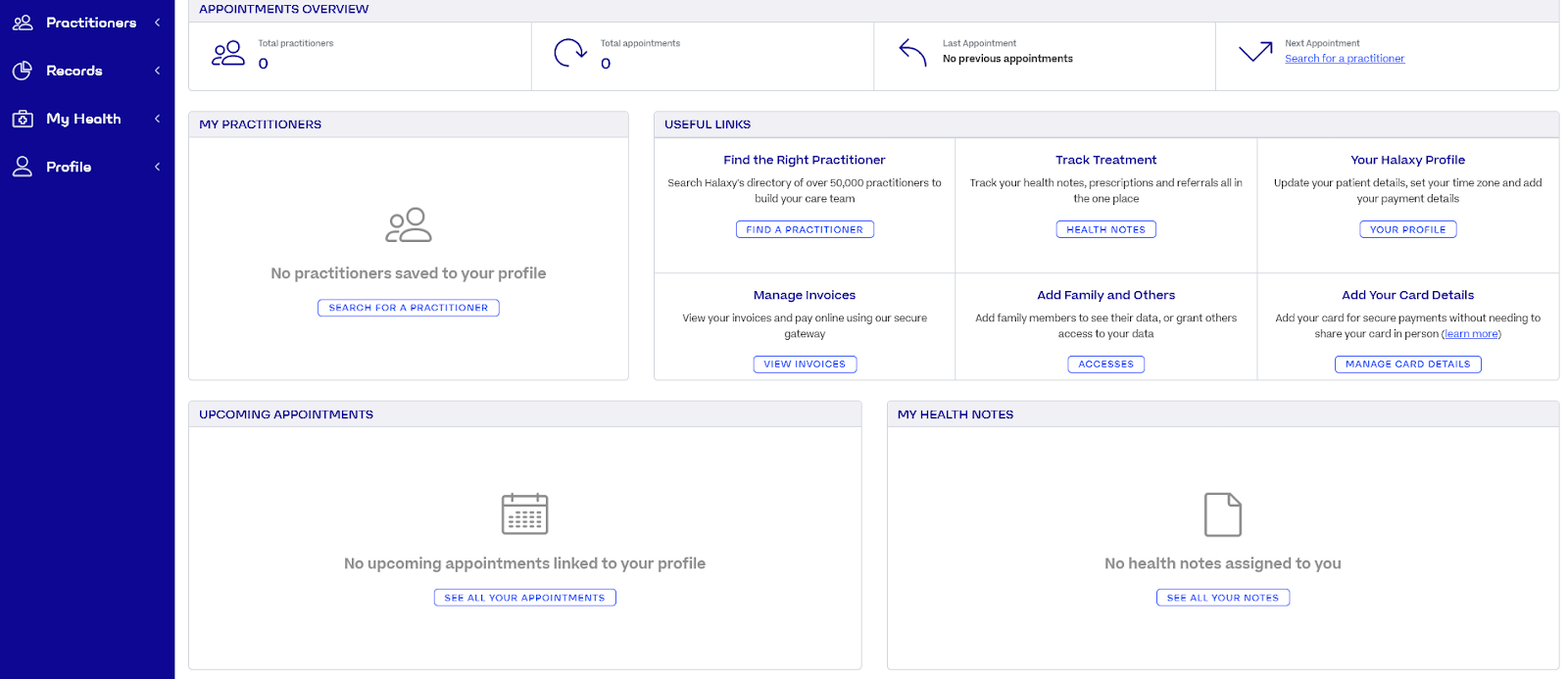
Task: Expand the Practitioners menu chevron
Action: click(x=157, y=23)
